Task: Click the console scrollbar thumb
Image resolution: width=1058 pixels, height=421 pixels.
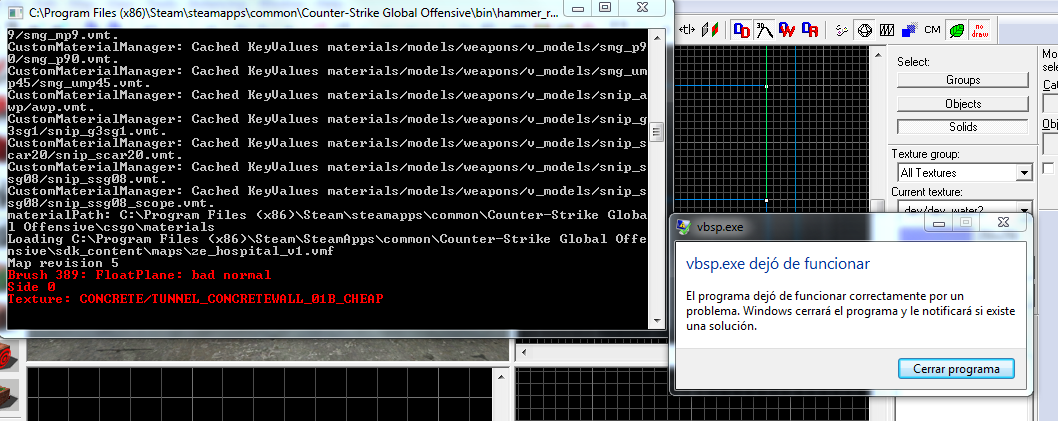Action: 655,130
